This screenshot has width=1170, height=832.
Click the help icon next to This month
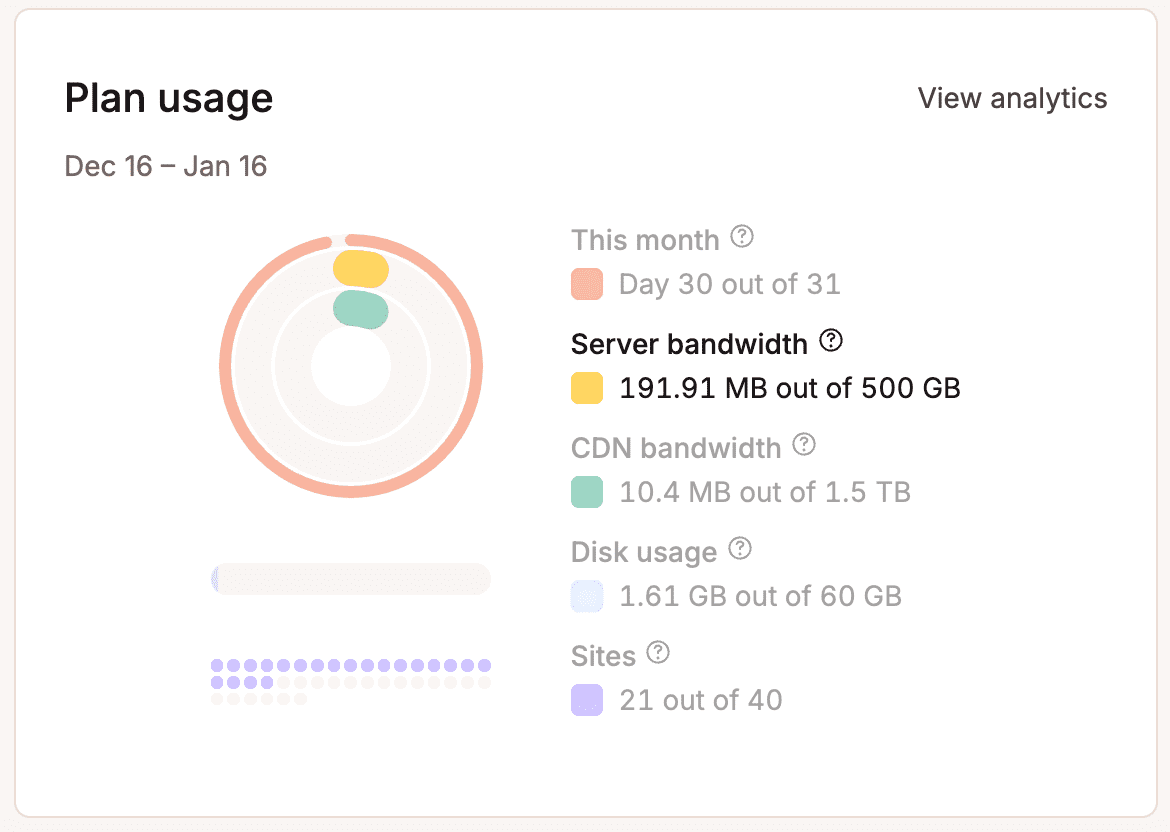coord(741,238)
